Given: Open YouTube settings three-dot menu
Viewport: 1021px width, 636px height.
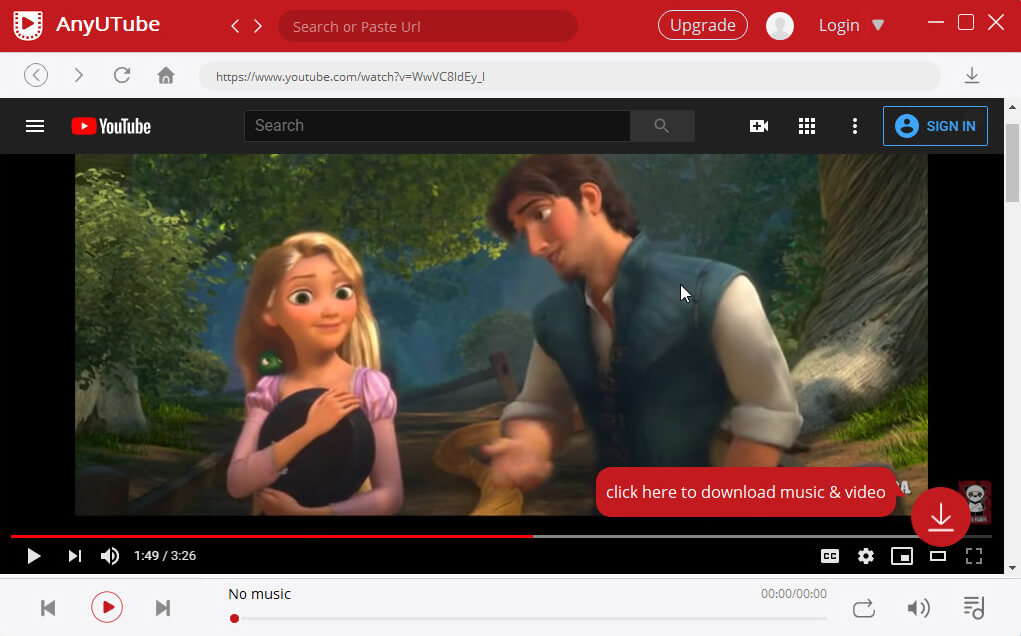Looking at the screenshot, I should [x=855, y=126].
